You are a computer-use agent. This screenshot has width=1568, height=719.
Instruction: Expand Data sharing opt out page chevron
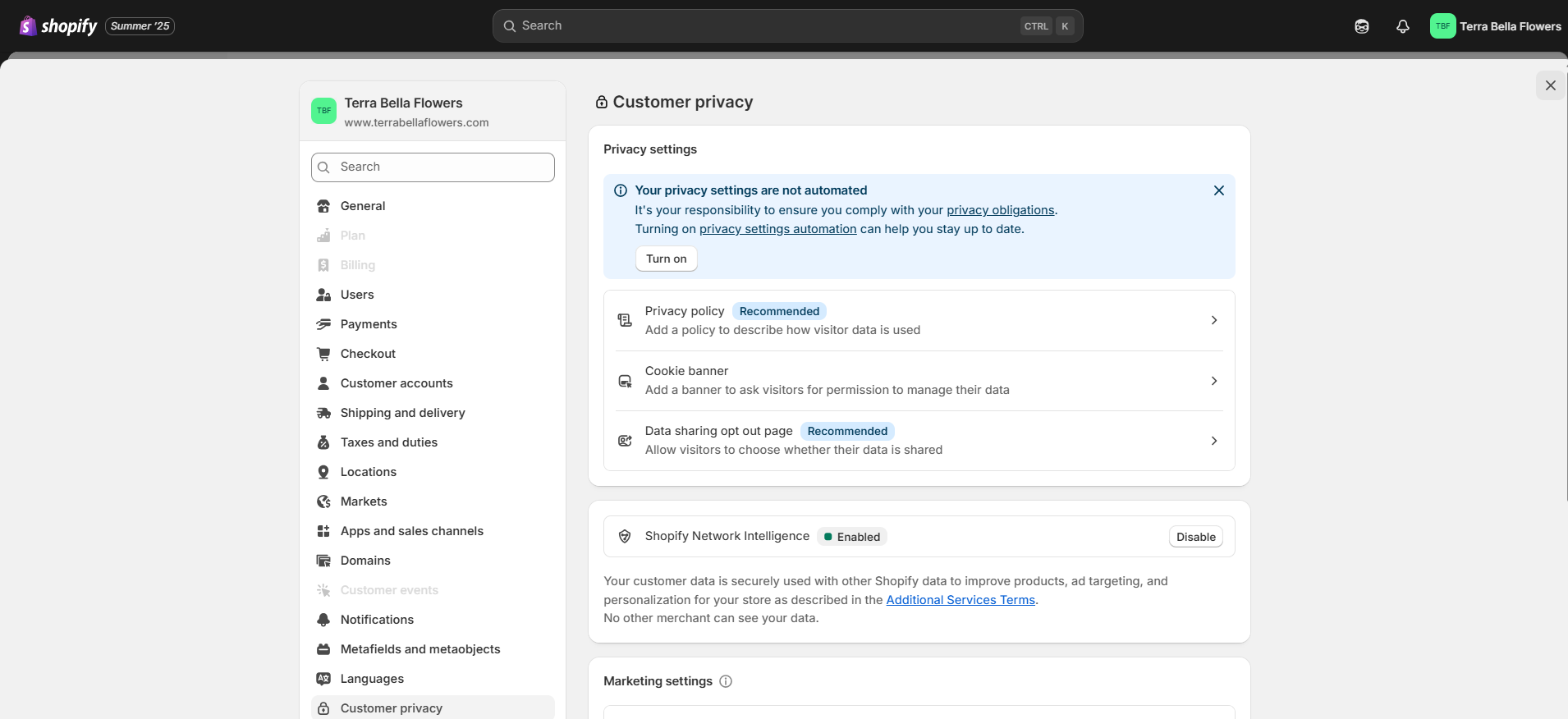1213,441
